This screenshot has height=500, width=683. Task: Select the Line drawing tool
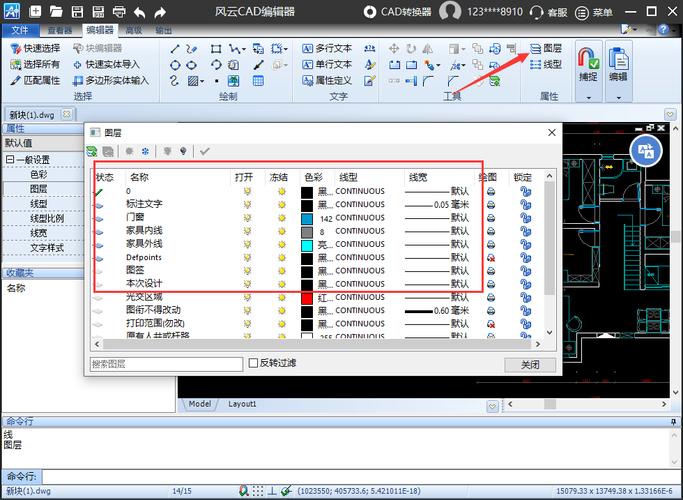[x=175, y=48]
